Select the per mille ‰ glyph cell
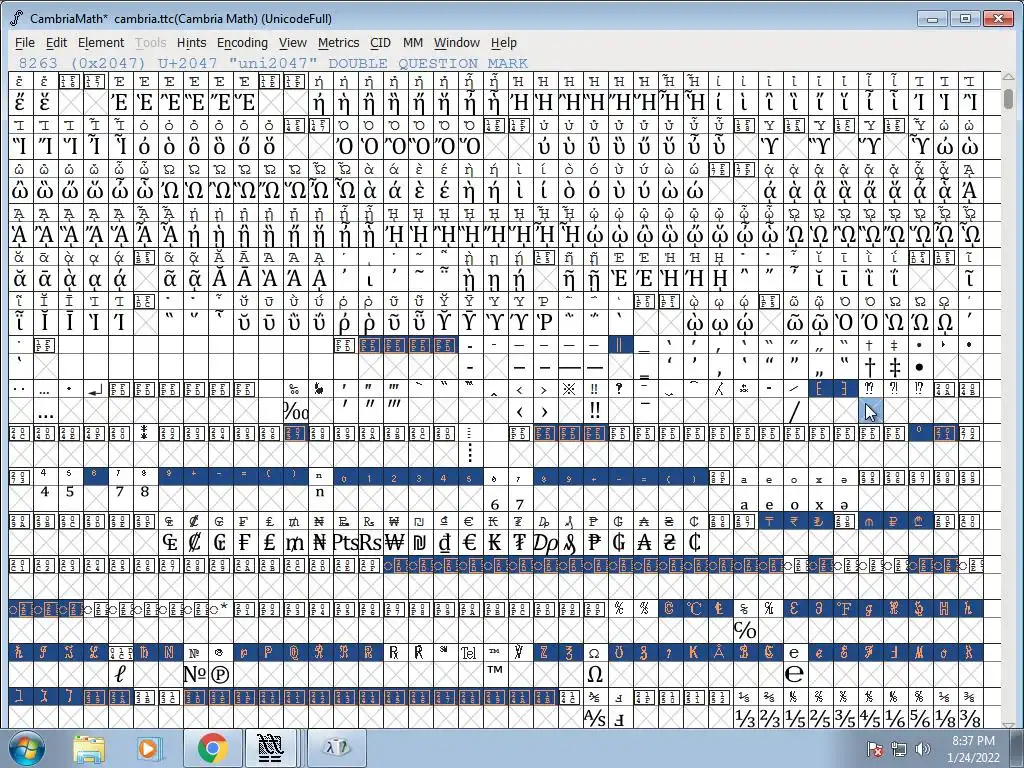The width and height of the screenshot is (1024, 768). (295, 411)
